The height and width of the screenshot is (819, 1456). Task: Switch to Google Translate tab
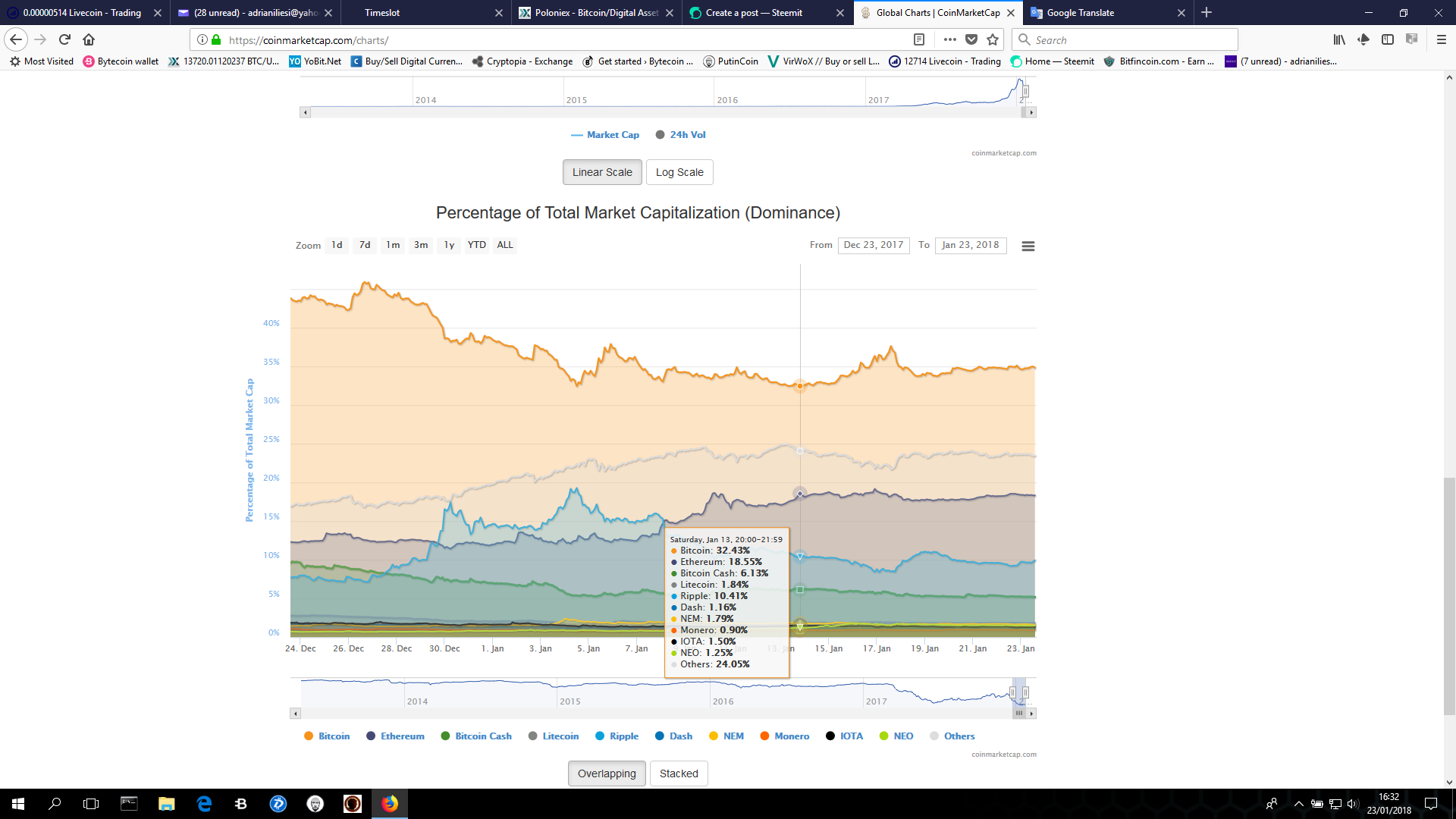1107,13
